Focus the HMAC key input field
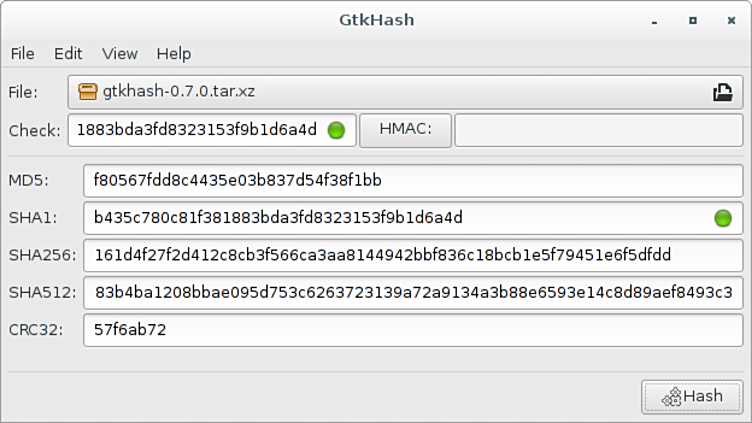The image size is (752, 423). 598,130
